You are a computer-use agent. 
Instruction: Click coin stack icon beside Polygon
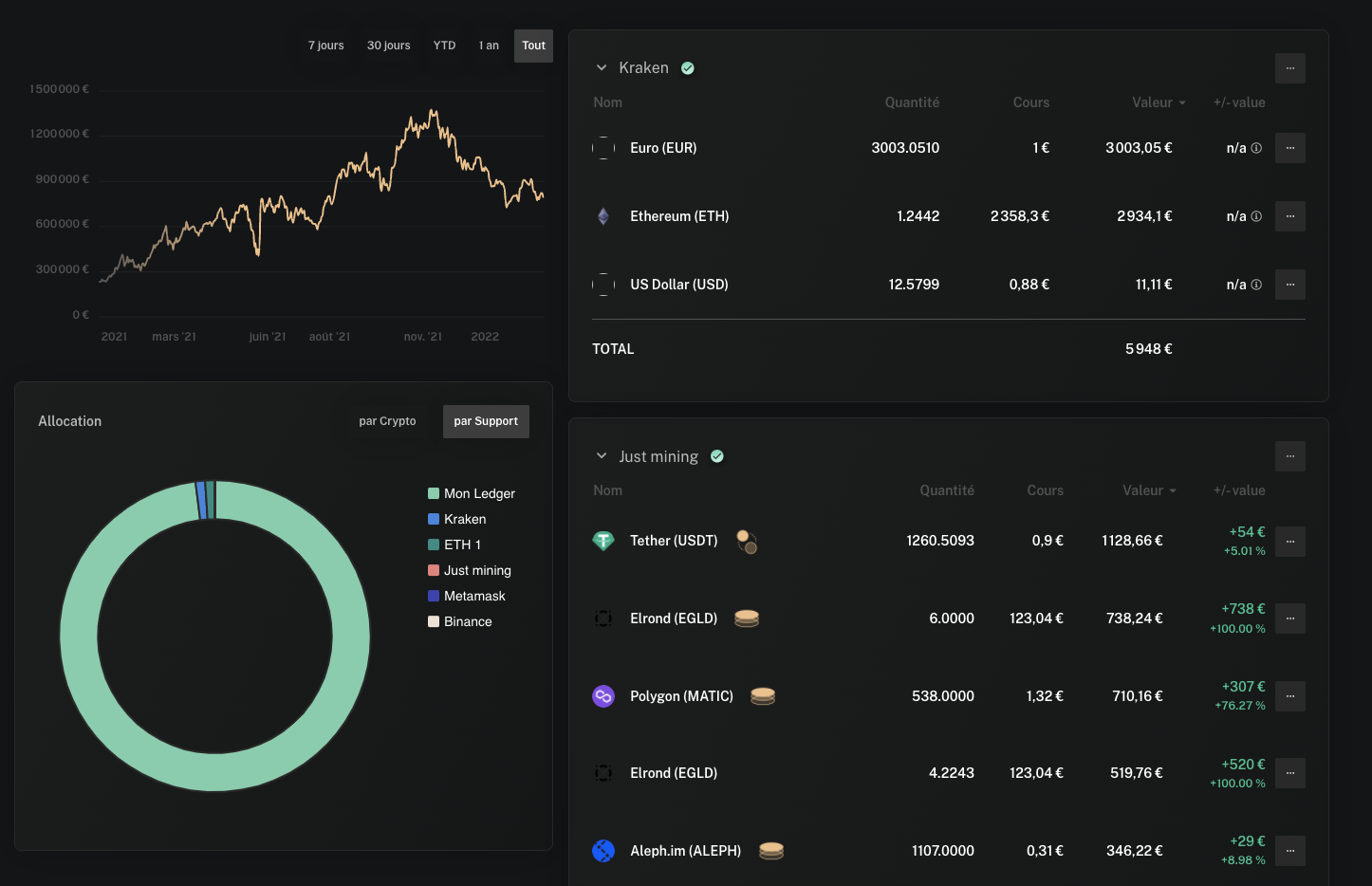click(763, 696)
